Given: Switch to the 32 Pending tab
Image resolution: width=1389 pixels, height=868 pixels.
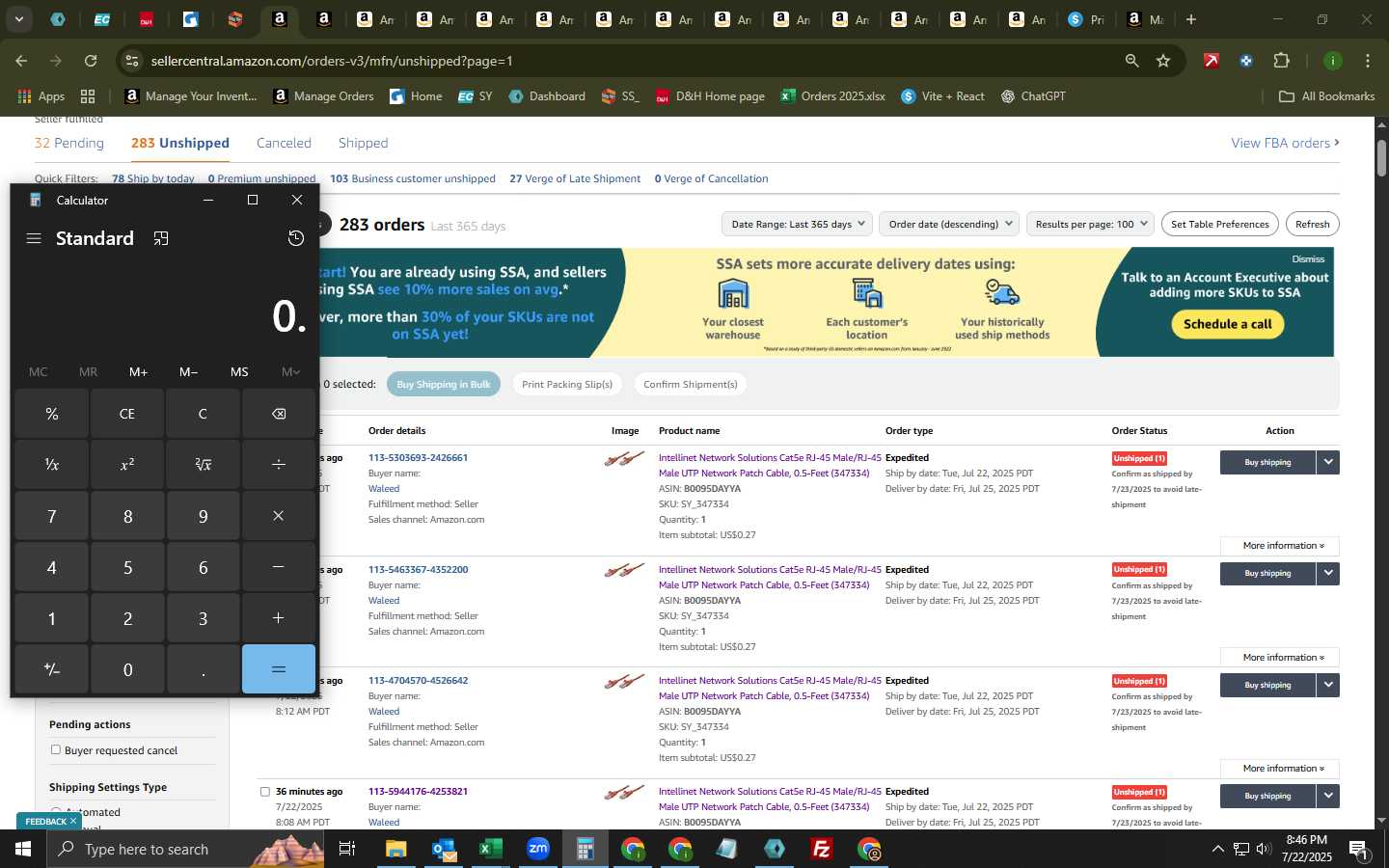Looking at the screenshot, I should click(x=69, y=143).
